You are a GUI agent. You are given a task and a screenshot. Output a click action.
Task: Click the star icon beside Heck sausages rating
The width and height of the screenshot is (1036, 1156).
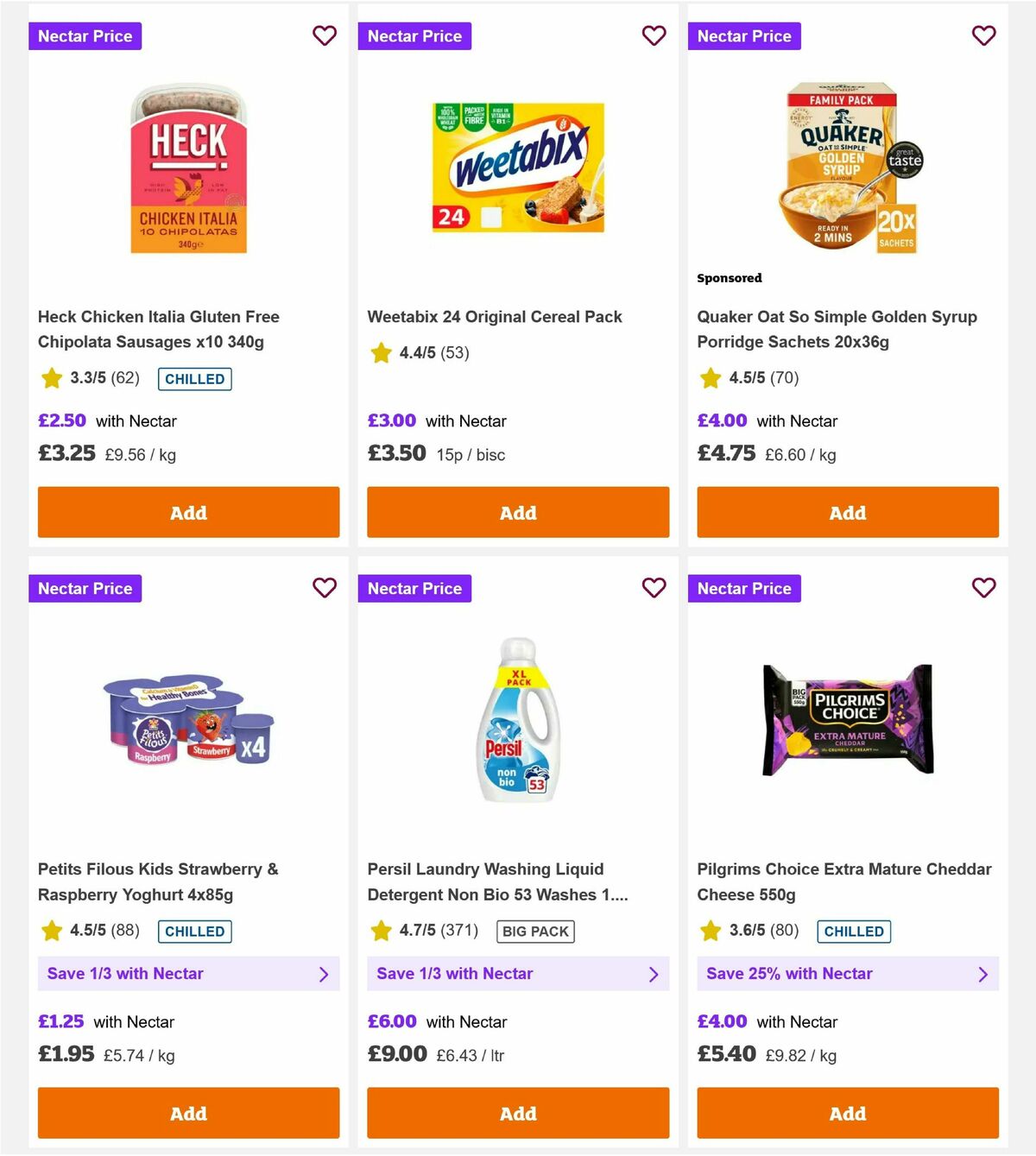[51, 378]
